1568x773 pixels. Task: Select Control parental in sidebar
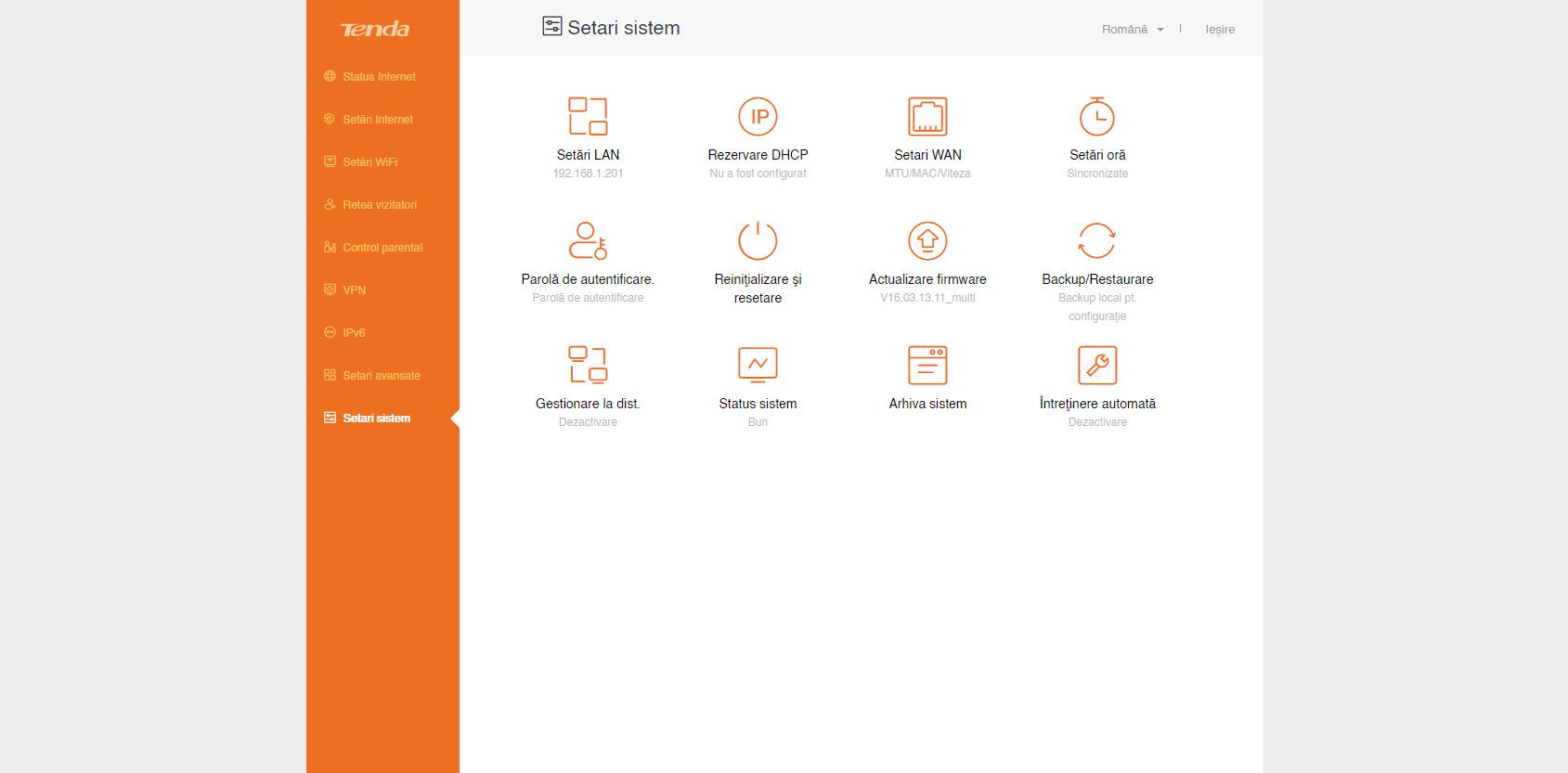382,248
